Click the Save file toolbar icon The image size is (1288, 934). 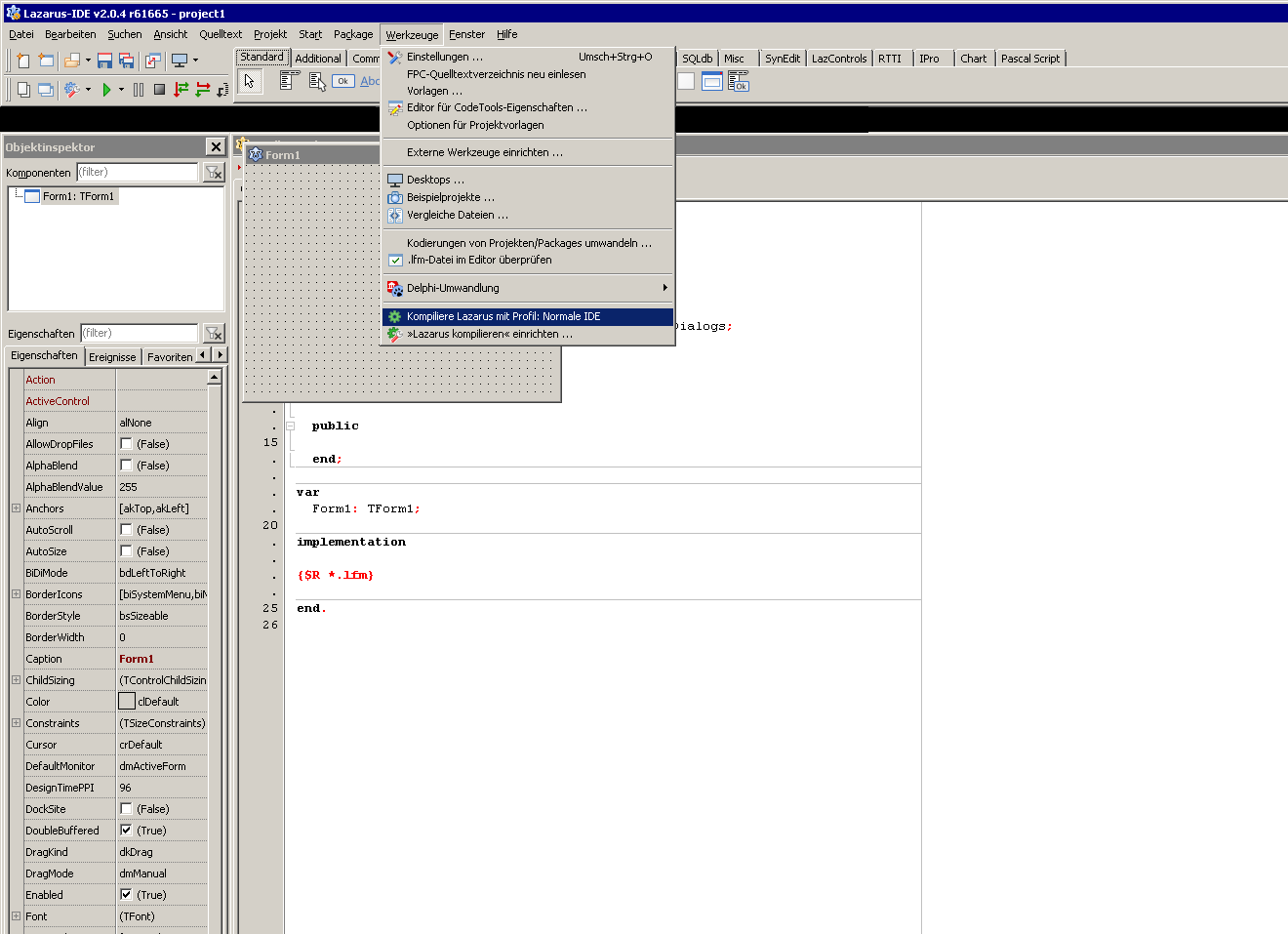tap(104, 61)
